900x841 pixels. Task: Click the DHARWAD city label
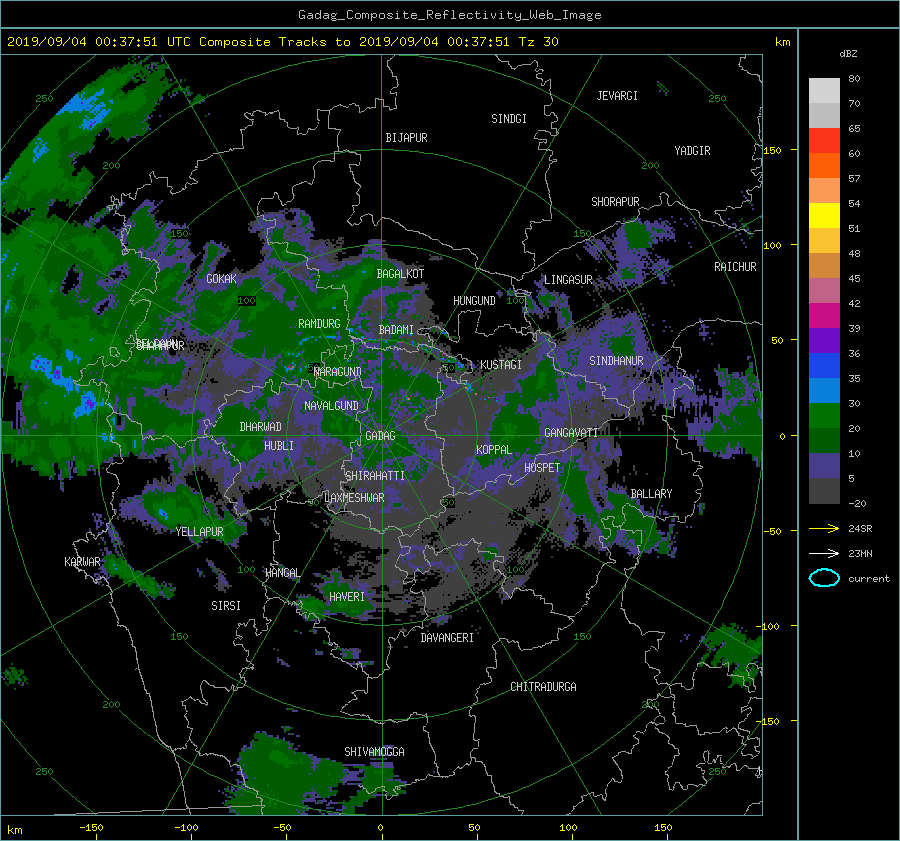(x=260, y=427)
